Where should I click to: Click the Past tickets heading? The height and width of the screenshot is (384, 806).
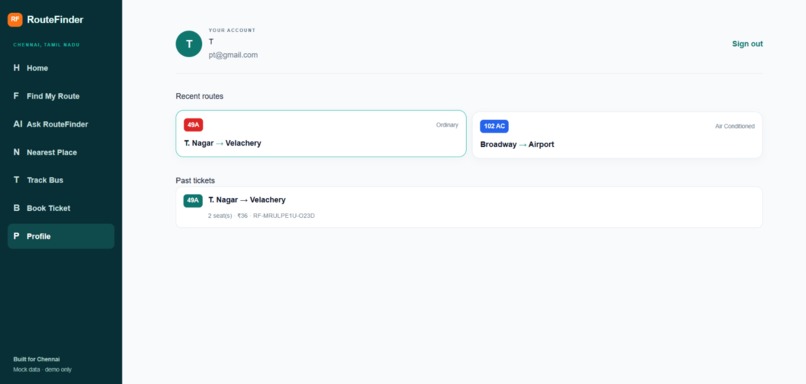coord(195,180)
